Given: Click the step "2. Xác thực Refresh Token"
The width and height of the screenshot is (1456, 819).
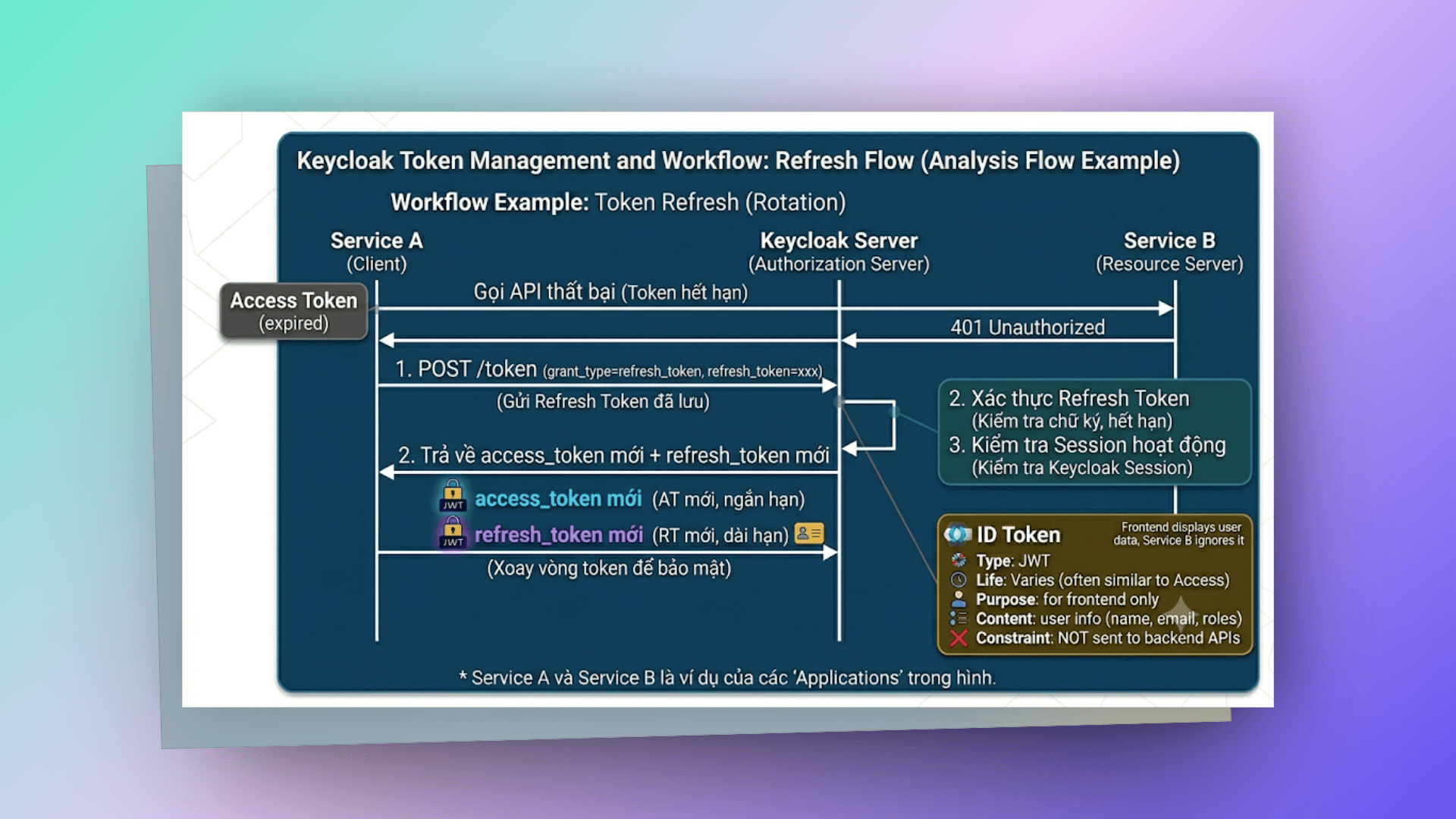Looking at the screenshot, I should (1069, 399).
